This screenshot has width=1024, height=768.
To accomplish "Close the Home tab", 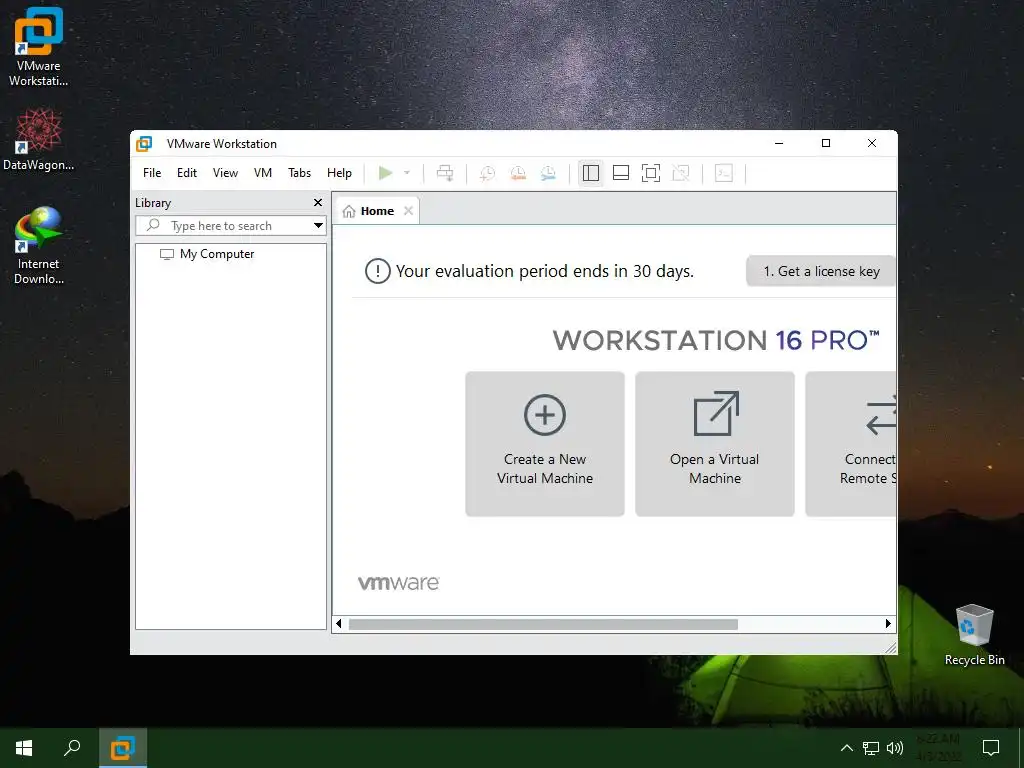I will 408,210.
